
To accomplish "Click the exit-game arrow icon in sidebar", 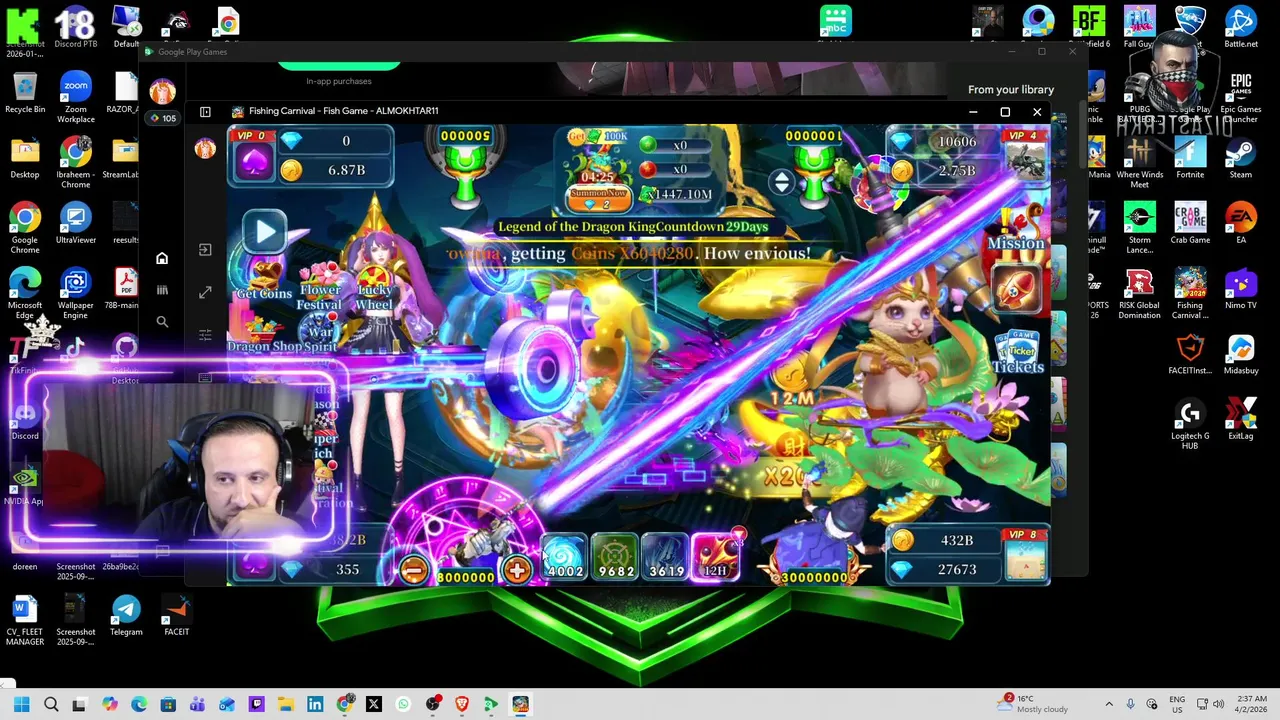I will [x=205, y=250].
